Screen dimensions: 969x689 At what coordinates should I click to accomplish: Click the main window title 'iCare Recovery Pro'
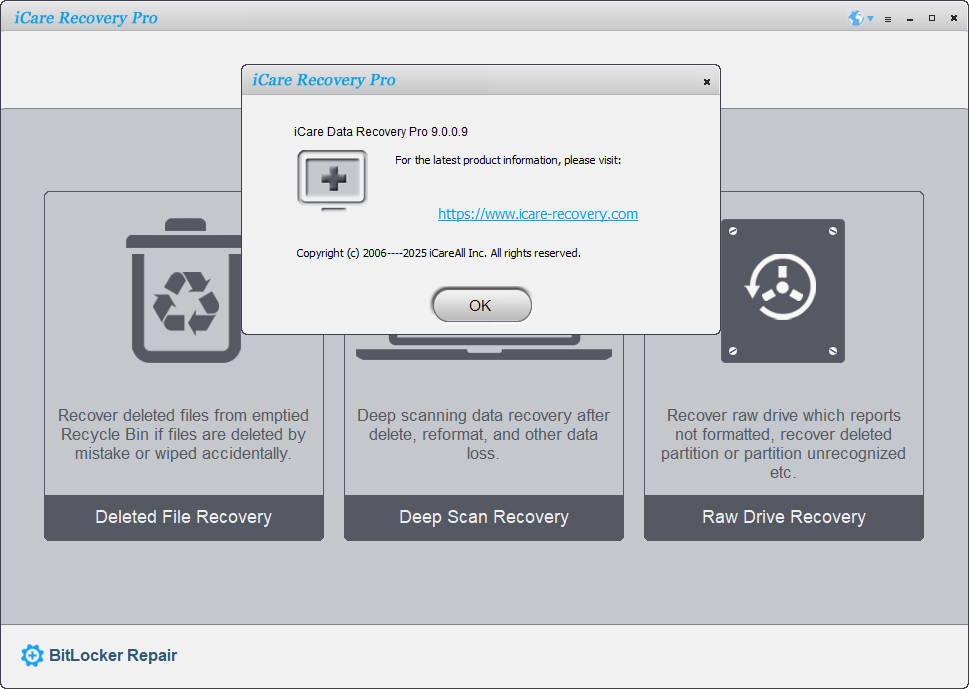point(86,18)
